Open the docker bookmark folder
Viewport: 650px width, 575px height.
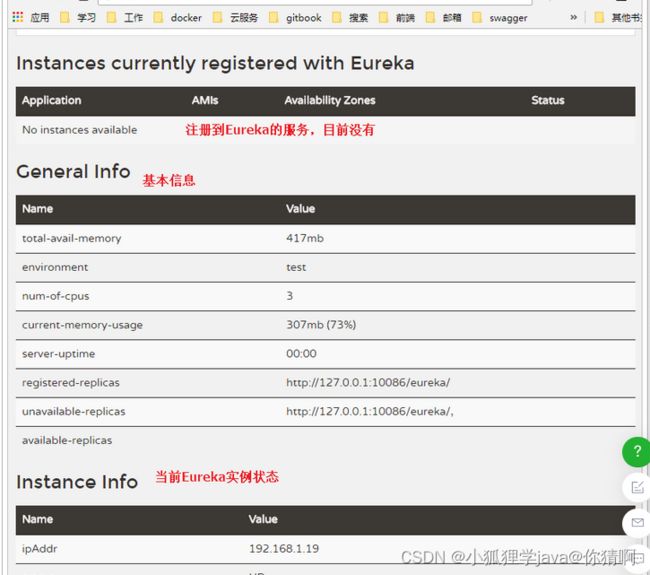click(x=177, y=17)
